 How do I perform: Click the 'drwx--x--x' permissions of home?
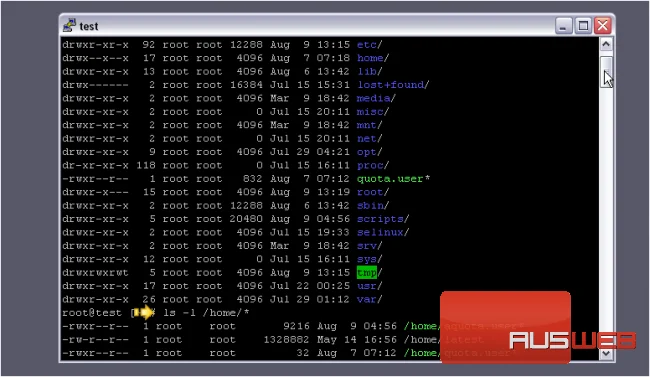point(95,58)
